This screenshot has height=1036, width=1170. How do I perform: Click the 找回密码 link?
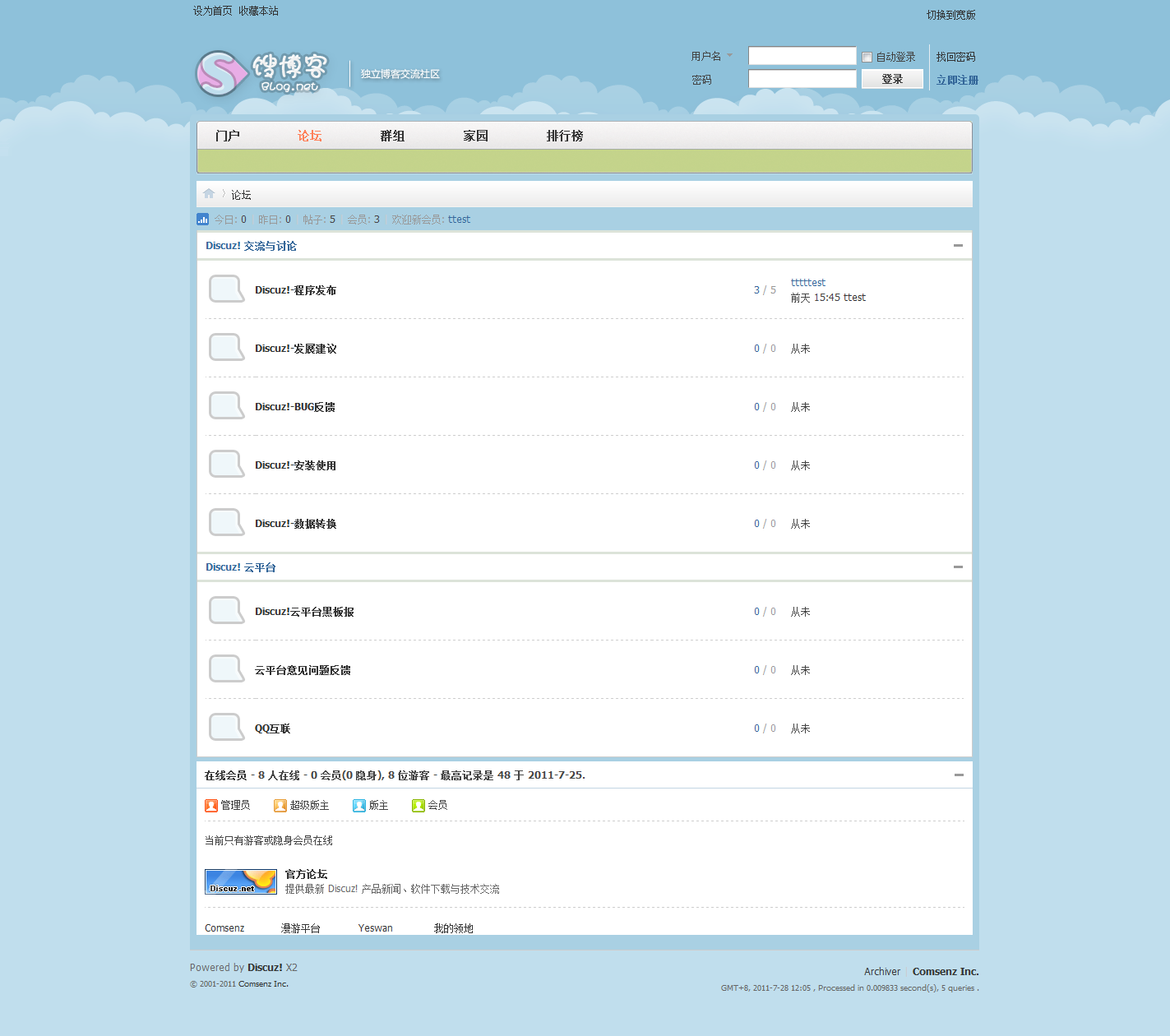point(955,57)
